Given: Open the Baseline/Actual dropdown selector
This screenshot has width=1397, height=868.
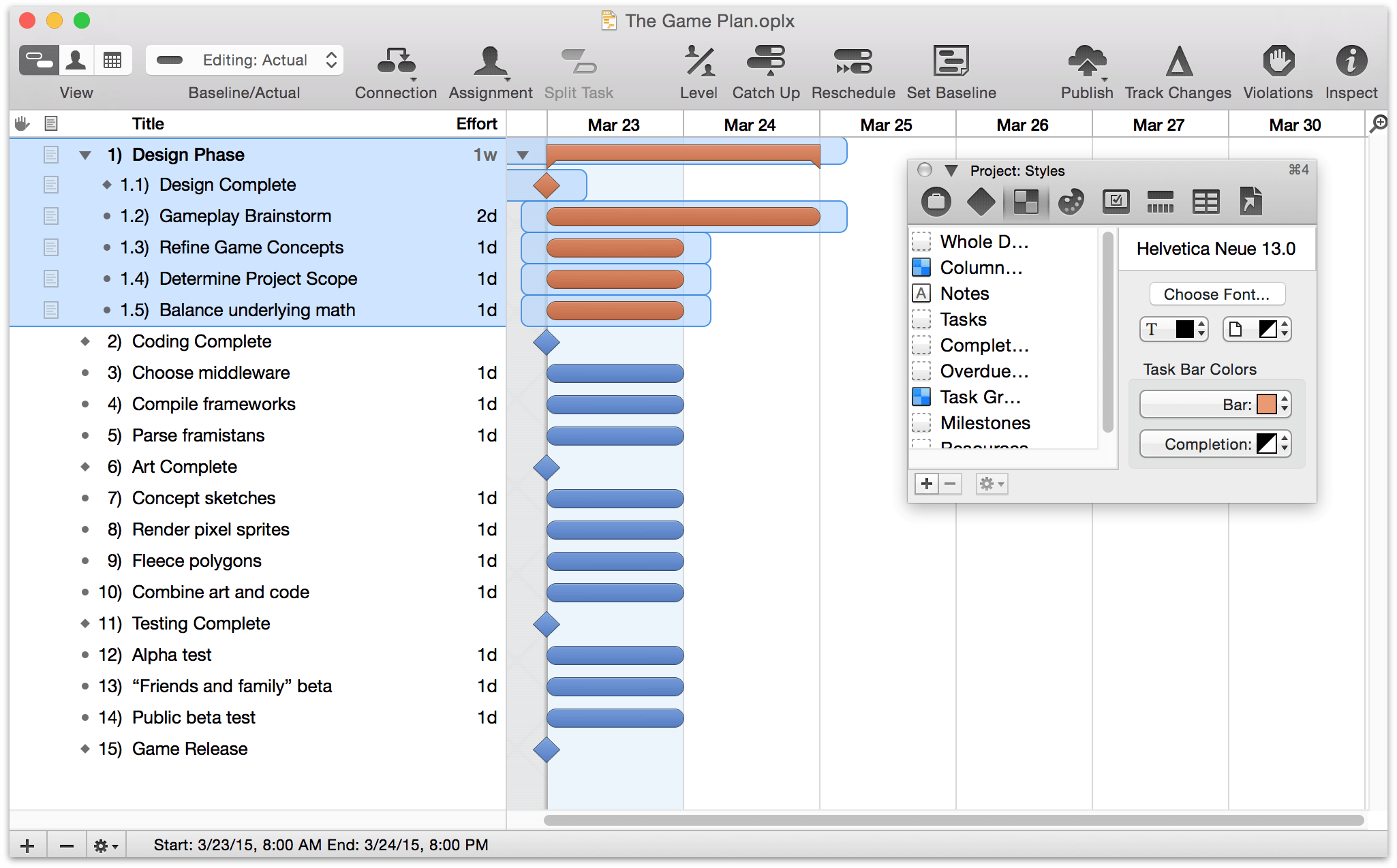Looking at the screenshot, I should [x=244, y=63].
